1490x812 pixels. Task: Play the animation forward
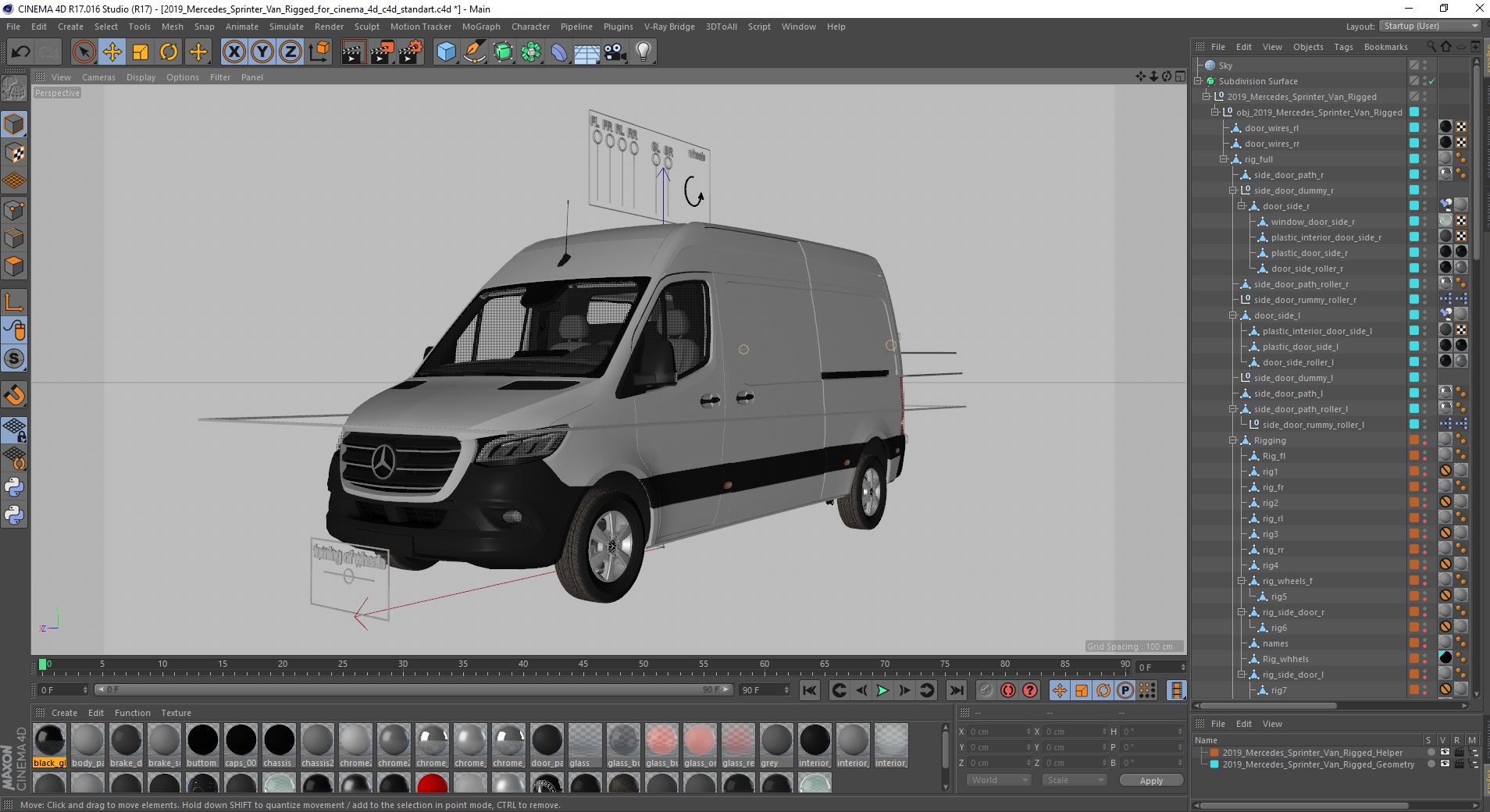(882, 690)
